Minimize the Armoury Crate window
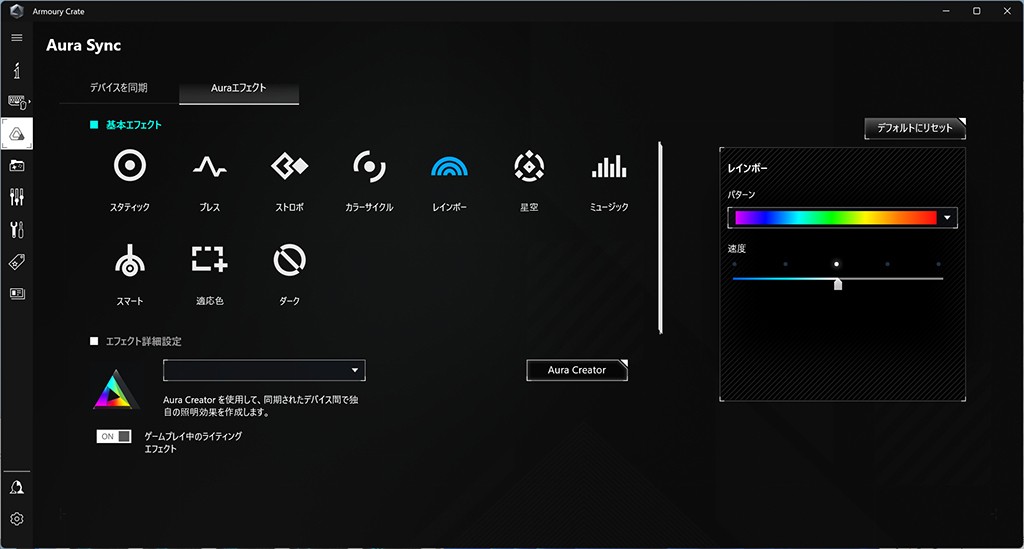The height and width of the screenshot is (549, 1024). (x=946, y=11)
